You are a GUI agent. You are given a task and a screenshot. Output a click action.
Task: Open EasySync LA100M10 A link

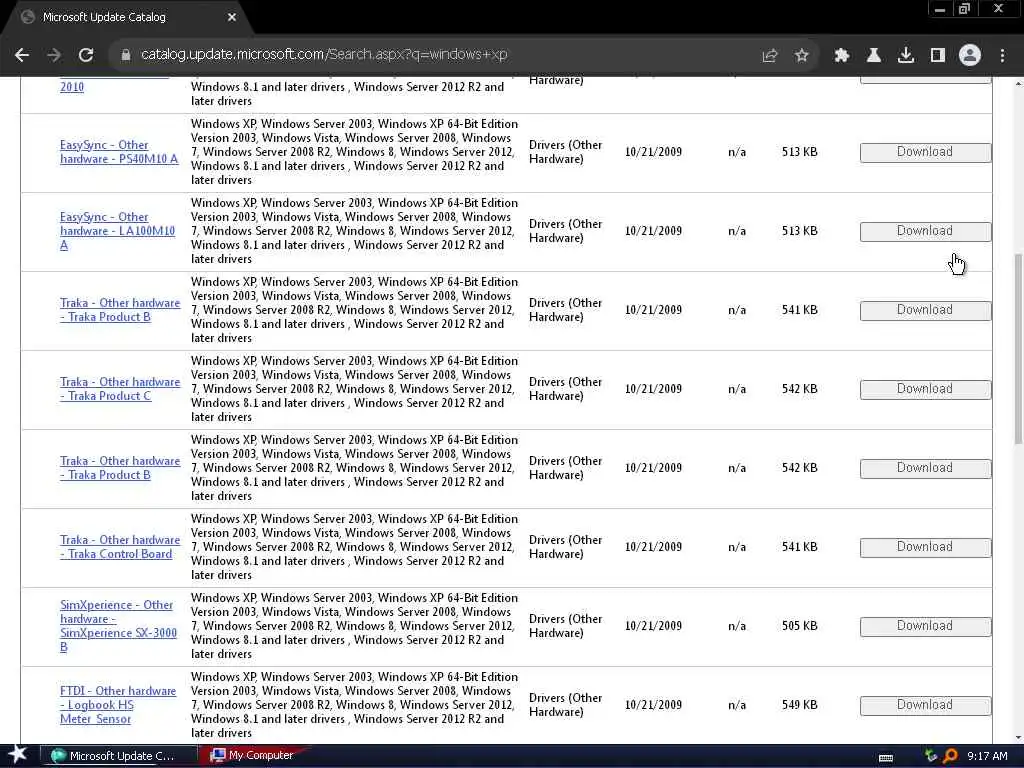point(118,231)
